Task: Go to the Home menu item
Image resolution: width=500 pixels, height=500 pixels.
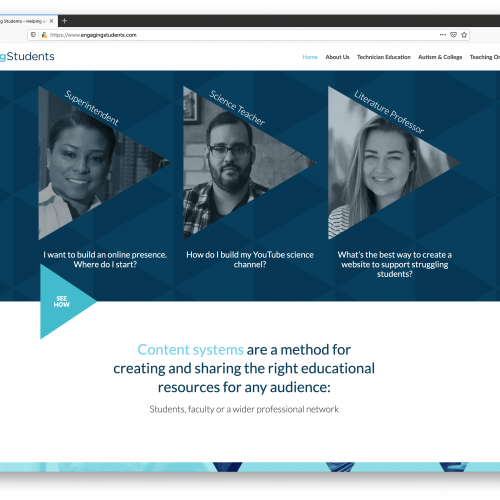Action: (310, 57)
